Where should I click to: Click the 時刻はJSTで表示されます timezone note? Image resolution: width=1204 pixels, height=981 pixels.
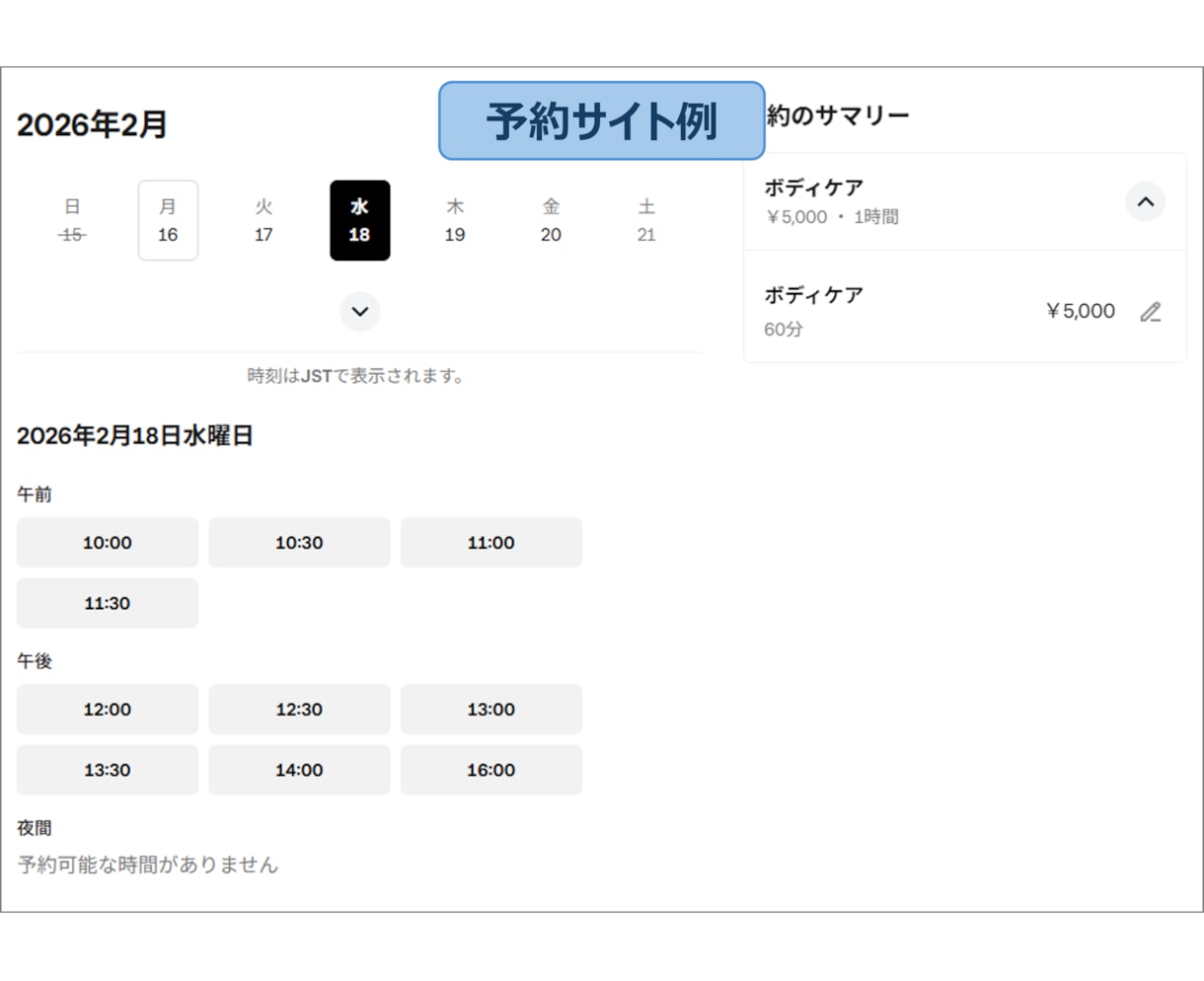point(355,376)
